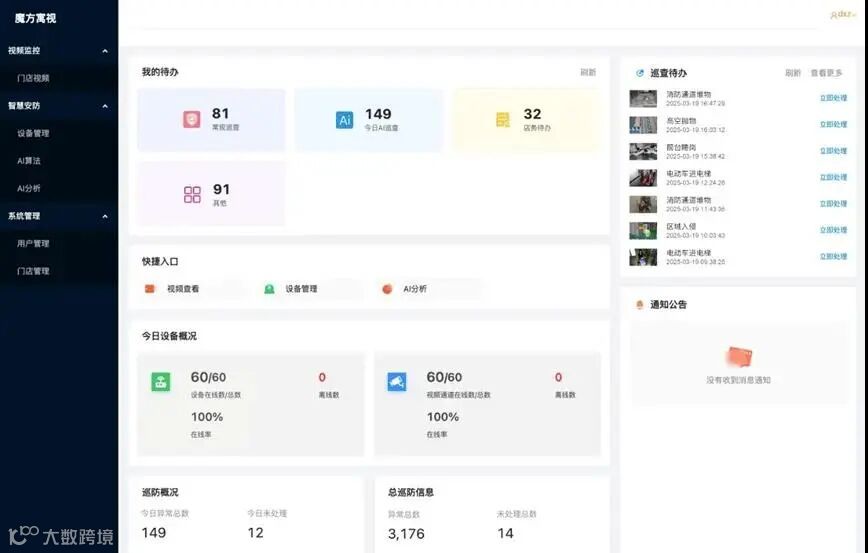Click 立即处理 for 11:43:36 消防通道堆物
Screen dimensions: 868x553
click(833, 204)
